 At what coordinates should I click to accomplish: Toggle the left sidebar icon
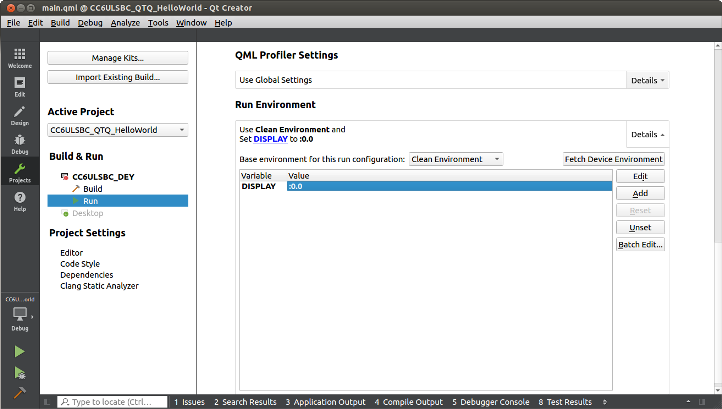coord(47,402)
